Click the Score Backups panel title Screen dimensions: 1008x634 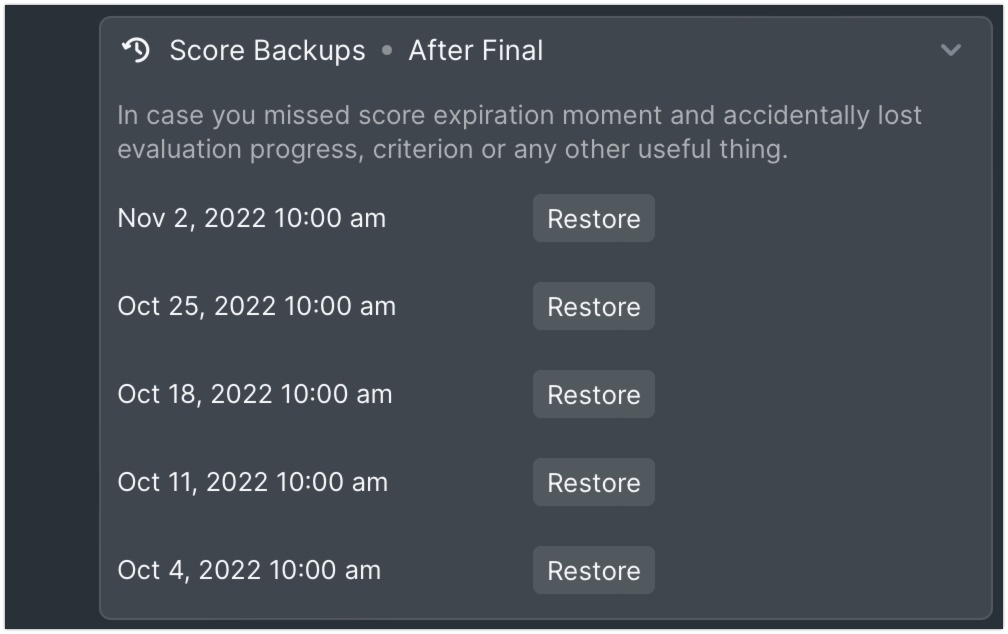[267, 51]
